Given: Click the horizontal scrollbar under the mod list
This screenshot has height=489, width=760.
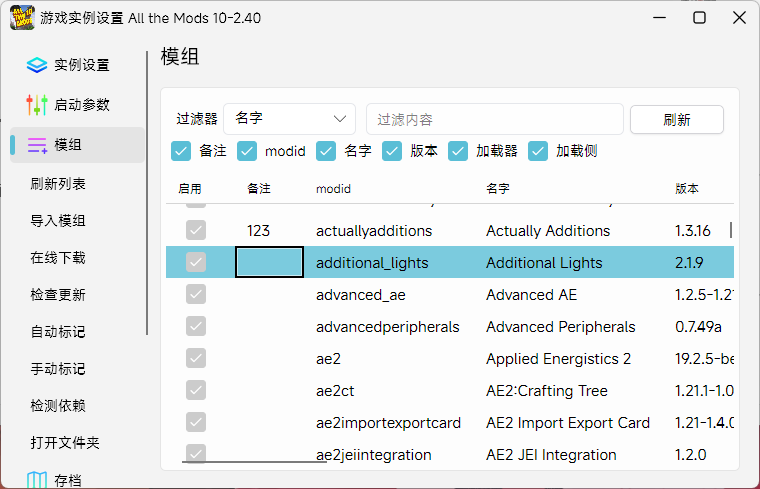Looking at the screenshot, I should coord(254,462).
